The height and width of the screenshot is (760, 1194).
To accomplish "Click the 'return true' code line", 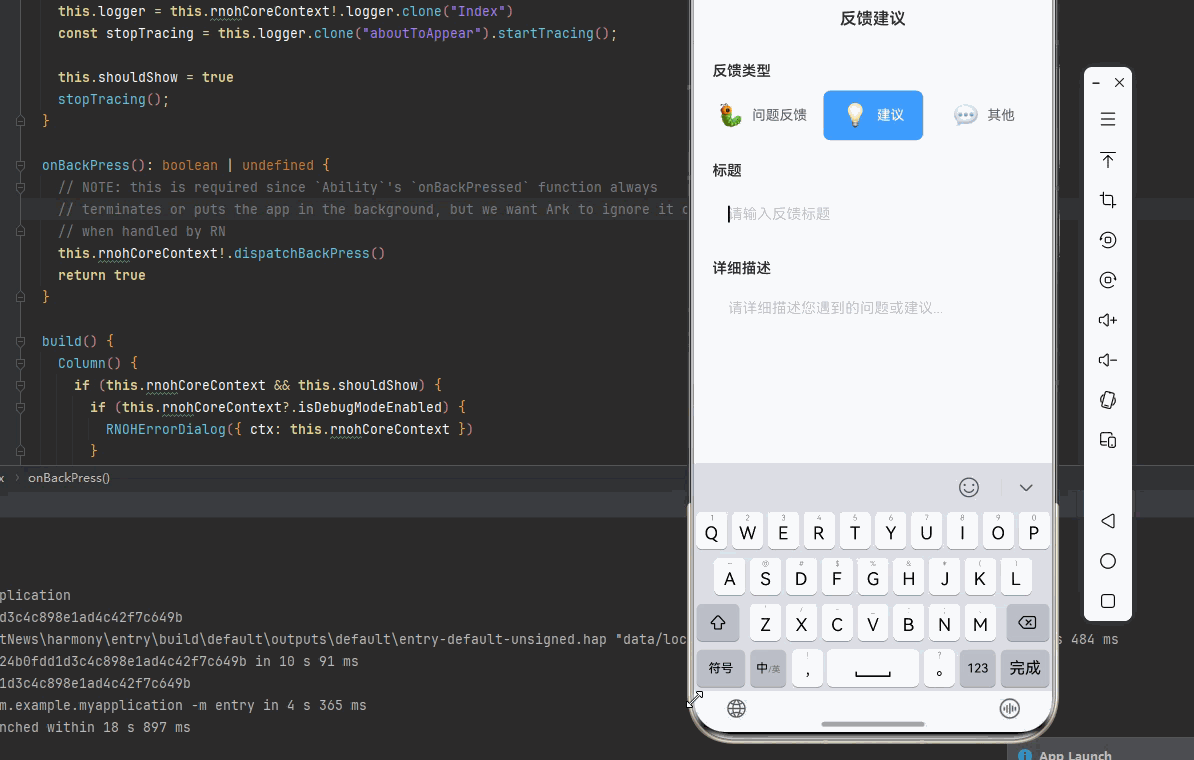I will (101, 275).
